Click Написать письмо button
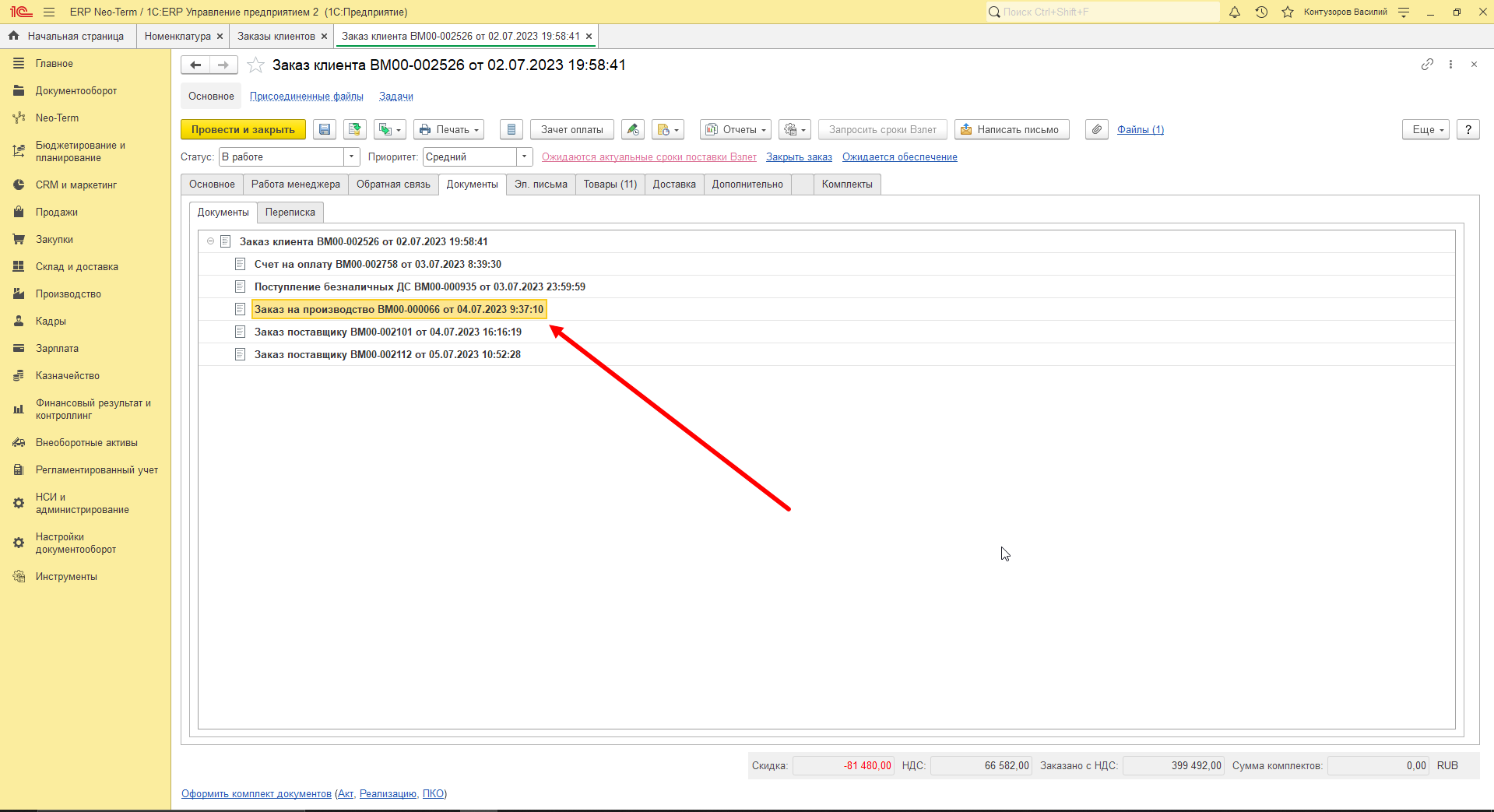 click(x=1011, y=130)
